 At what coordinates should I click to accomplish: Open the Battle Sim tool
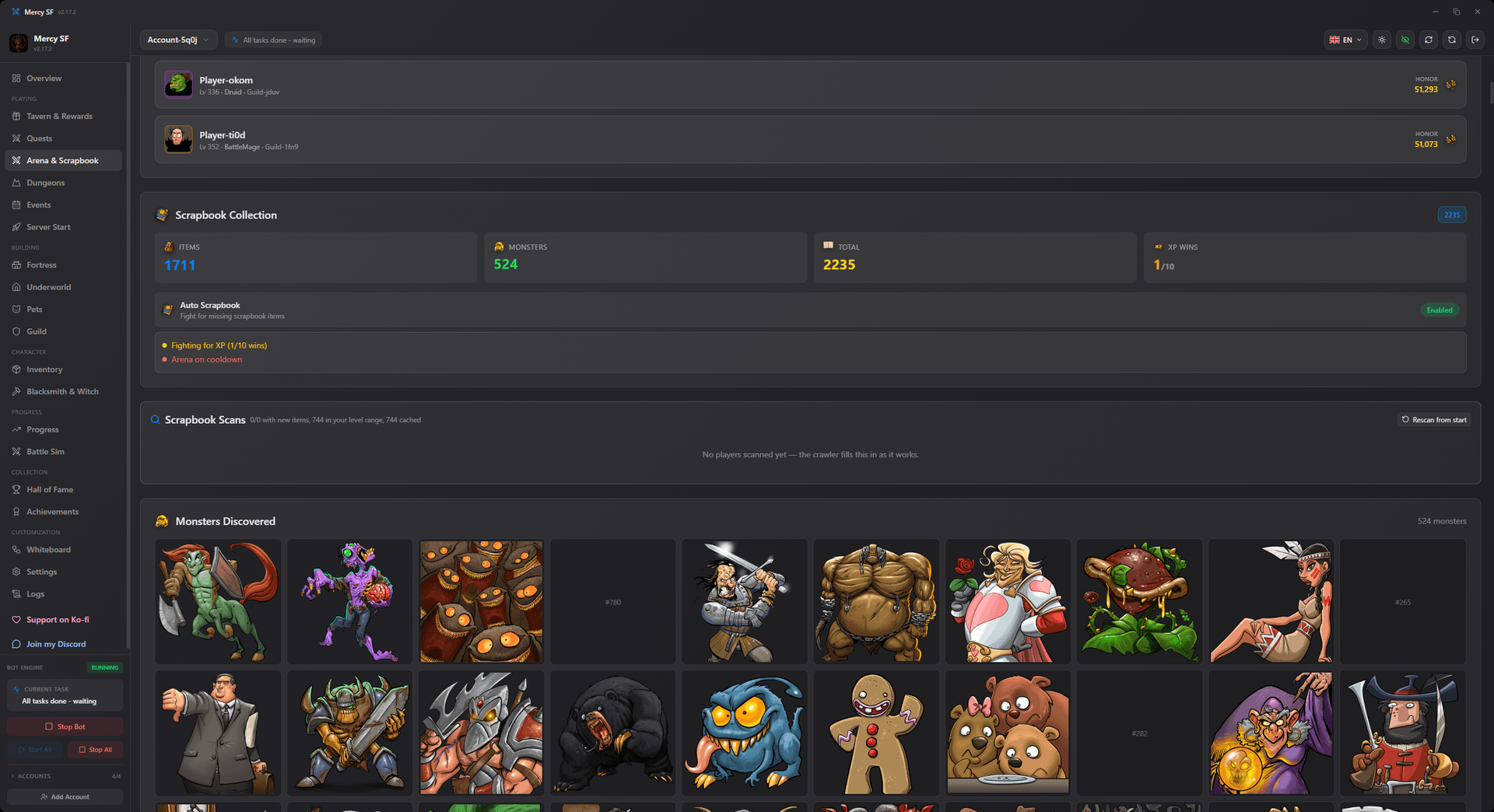click(63, 452)
